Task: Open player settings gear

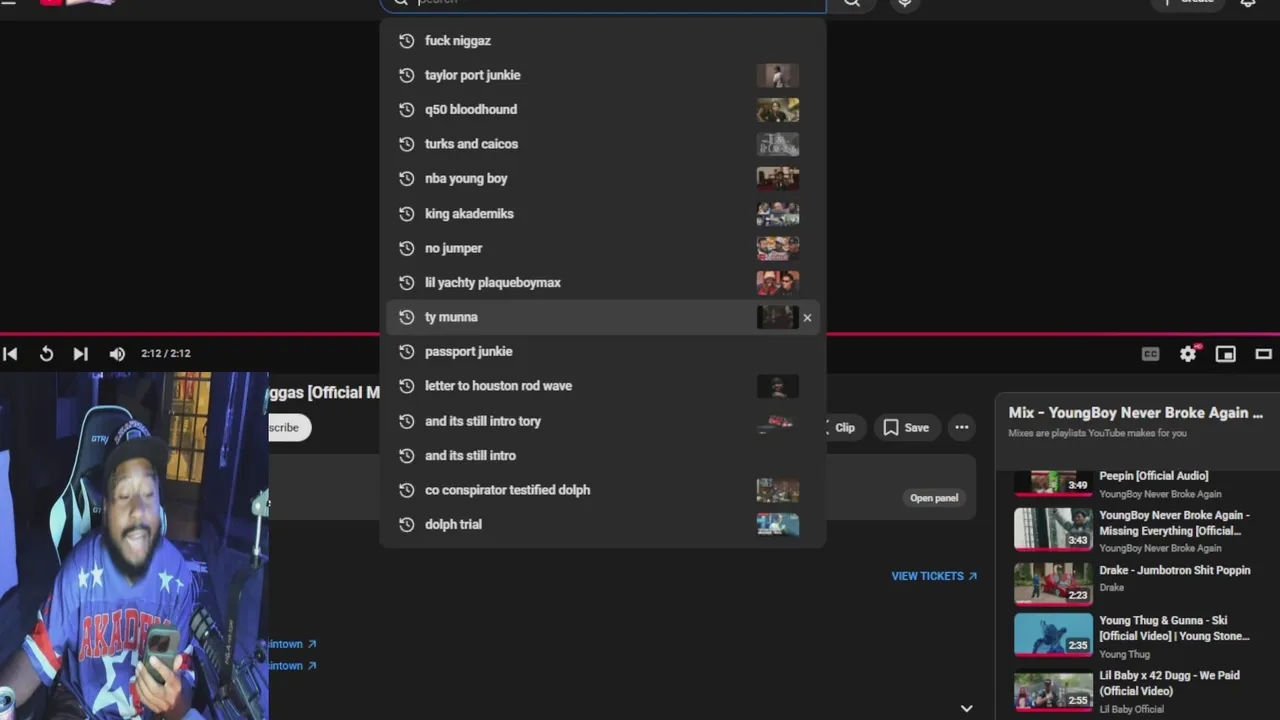Action: pyautogui.click(x=1188, y=354)
